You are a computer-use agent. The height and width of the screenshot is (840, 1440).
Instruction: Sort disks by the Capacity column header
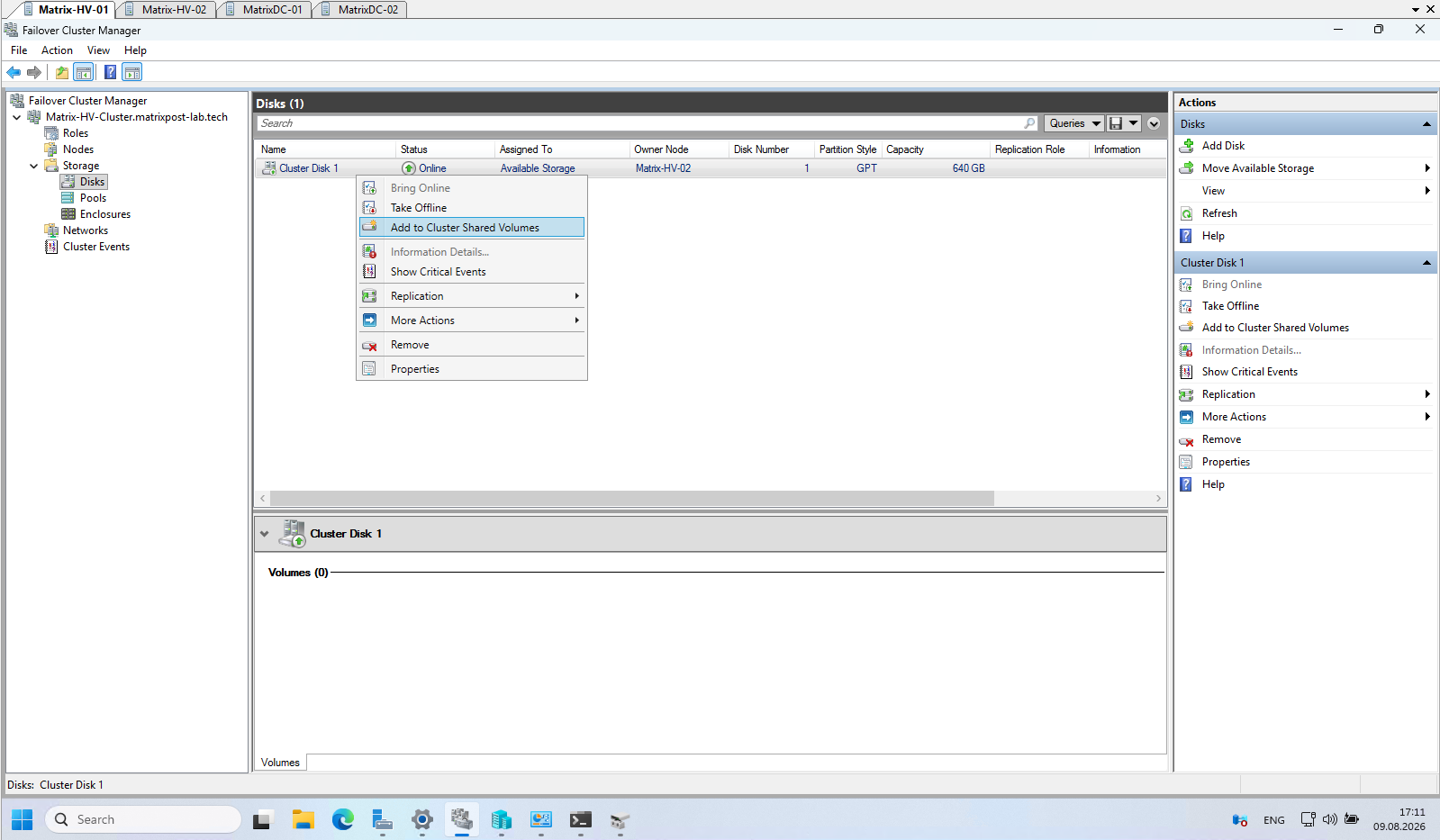936,149
